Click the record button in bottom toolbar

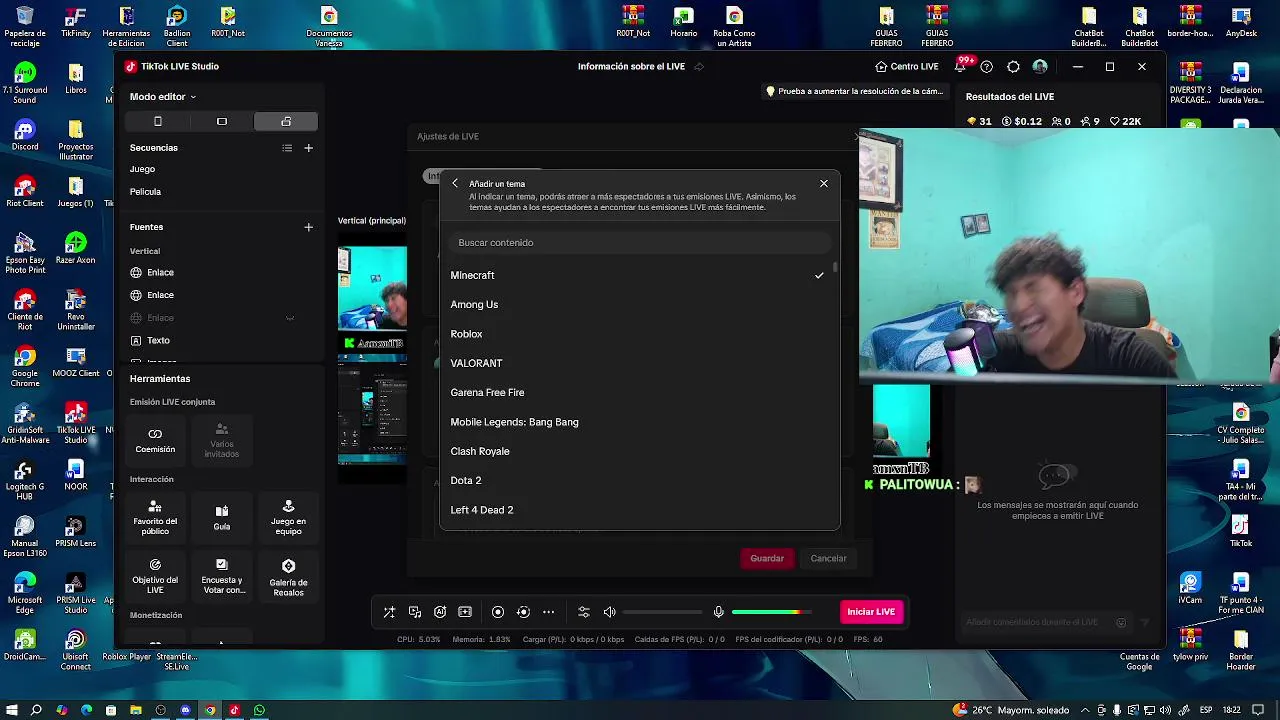coord(498,612)
